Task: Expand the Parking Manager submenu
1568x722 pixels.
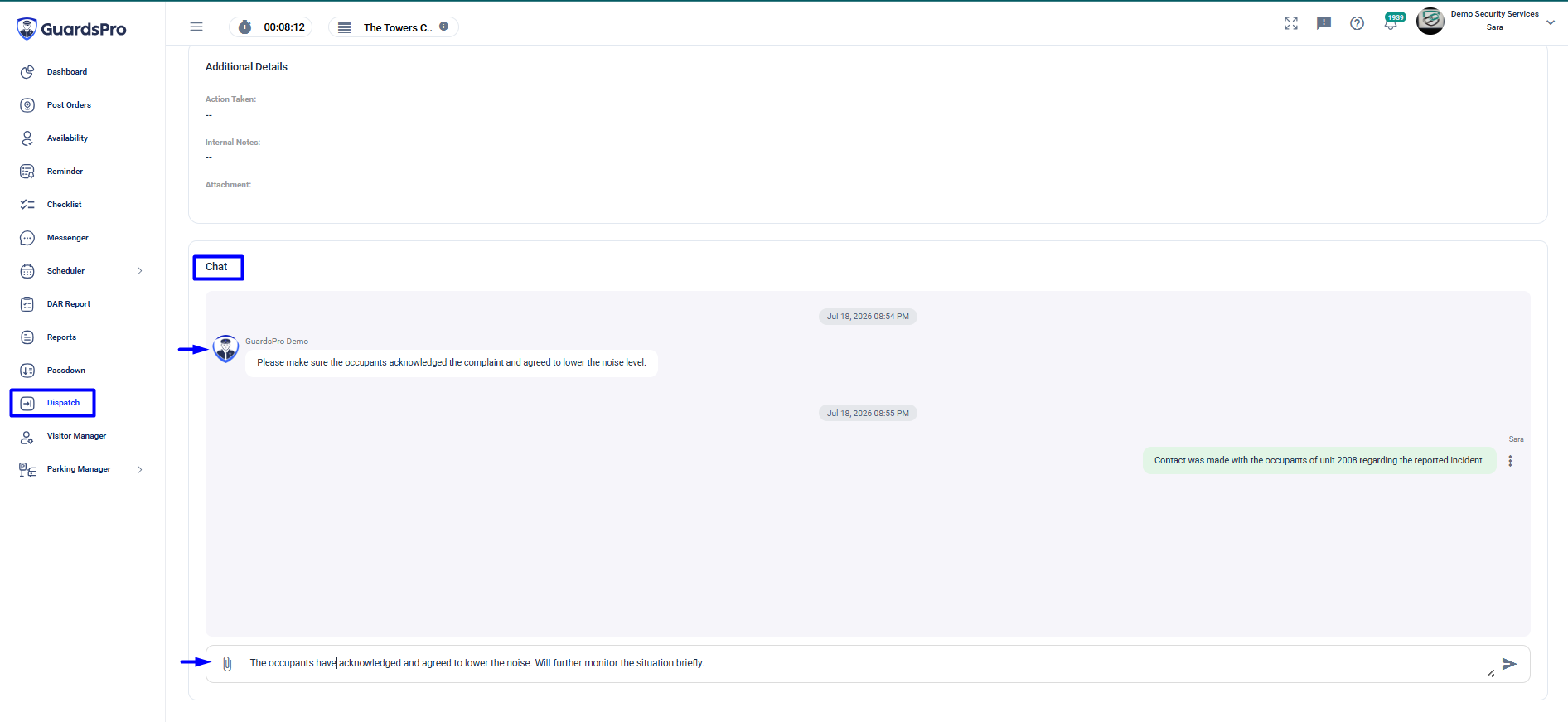Action: [x=139, y=469]
